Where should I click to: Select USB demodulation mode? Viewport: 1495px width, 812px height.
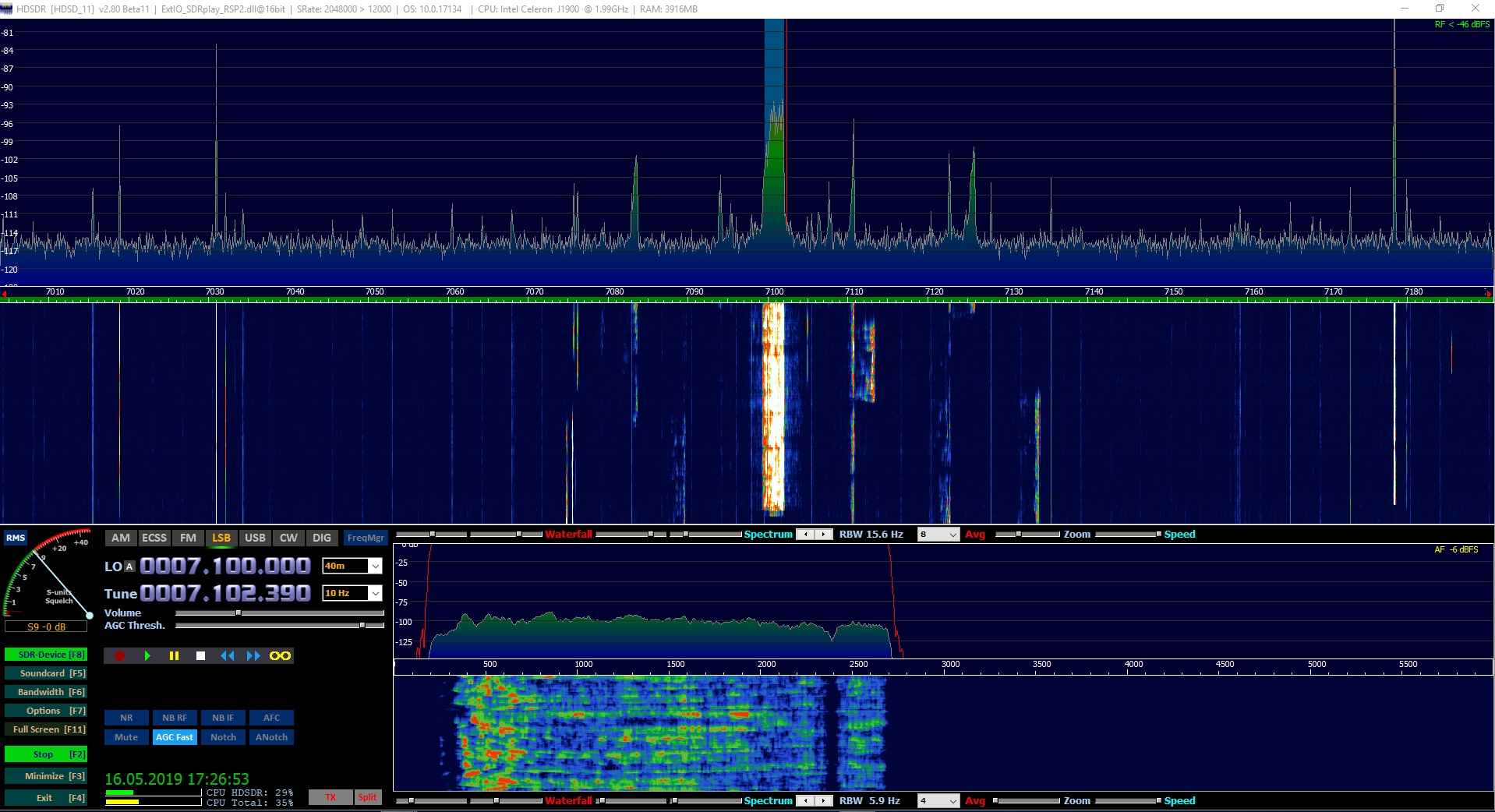255,538
